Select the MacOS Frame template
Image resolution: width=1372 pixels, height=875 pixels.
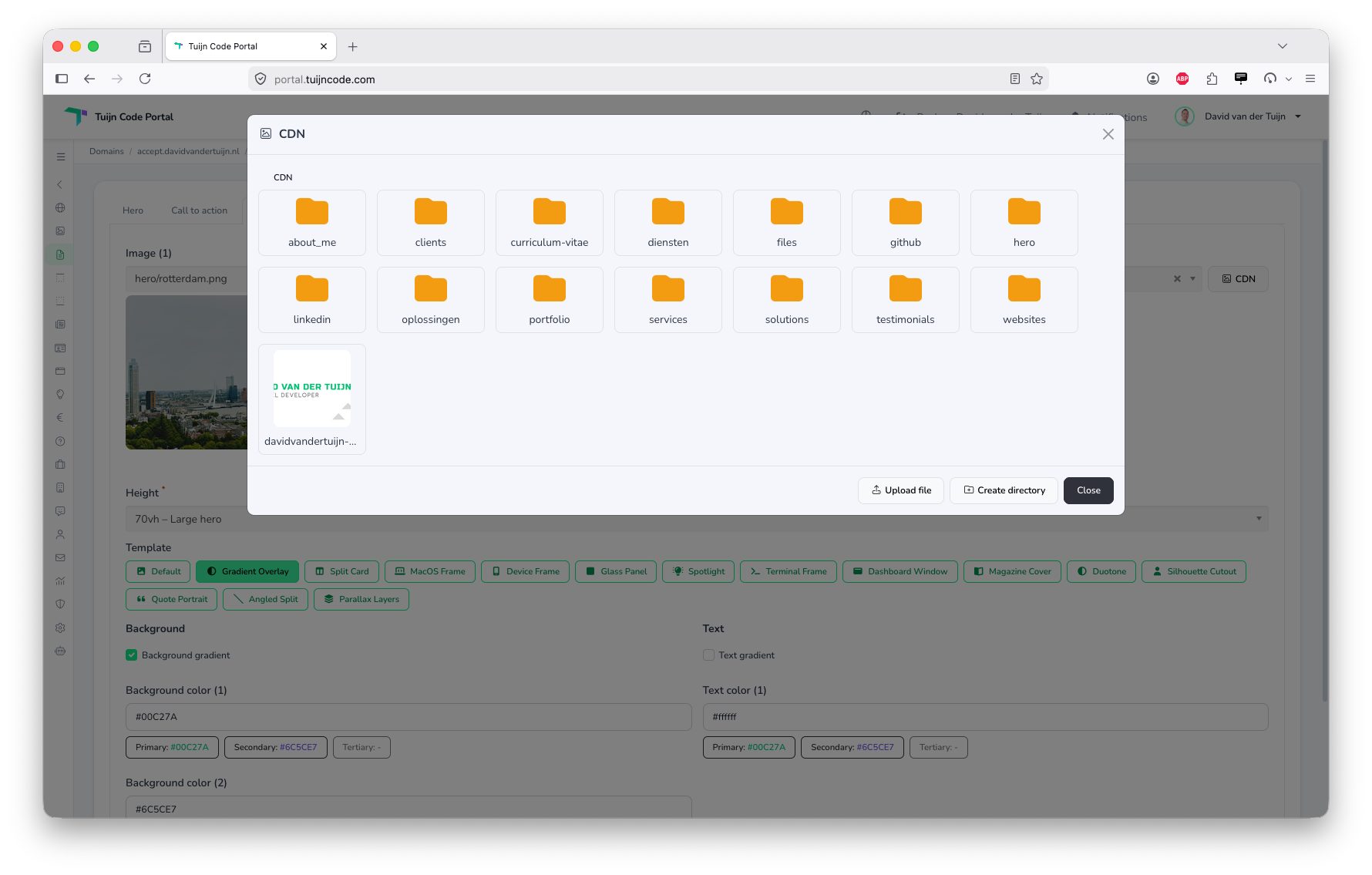click(x=430, y=571)
